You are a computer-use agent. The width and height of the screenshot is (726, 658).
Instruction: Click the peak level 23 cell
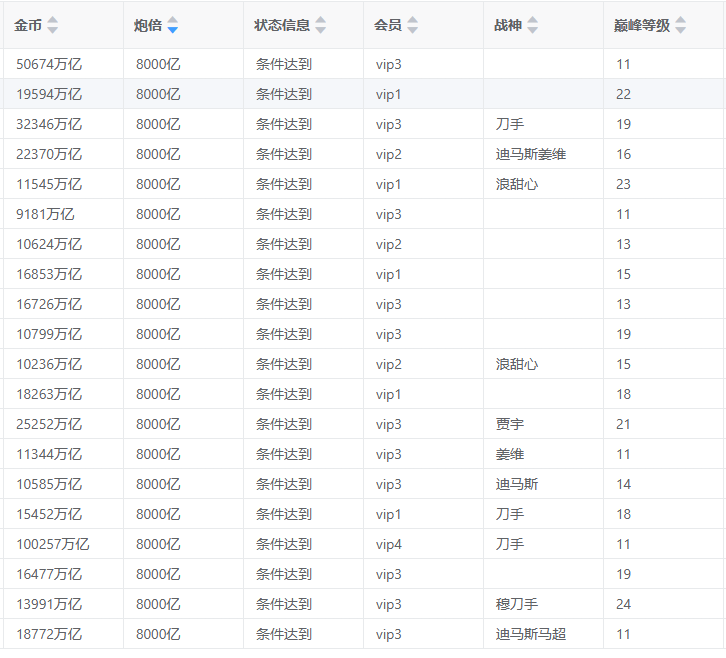(624, 184)
